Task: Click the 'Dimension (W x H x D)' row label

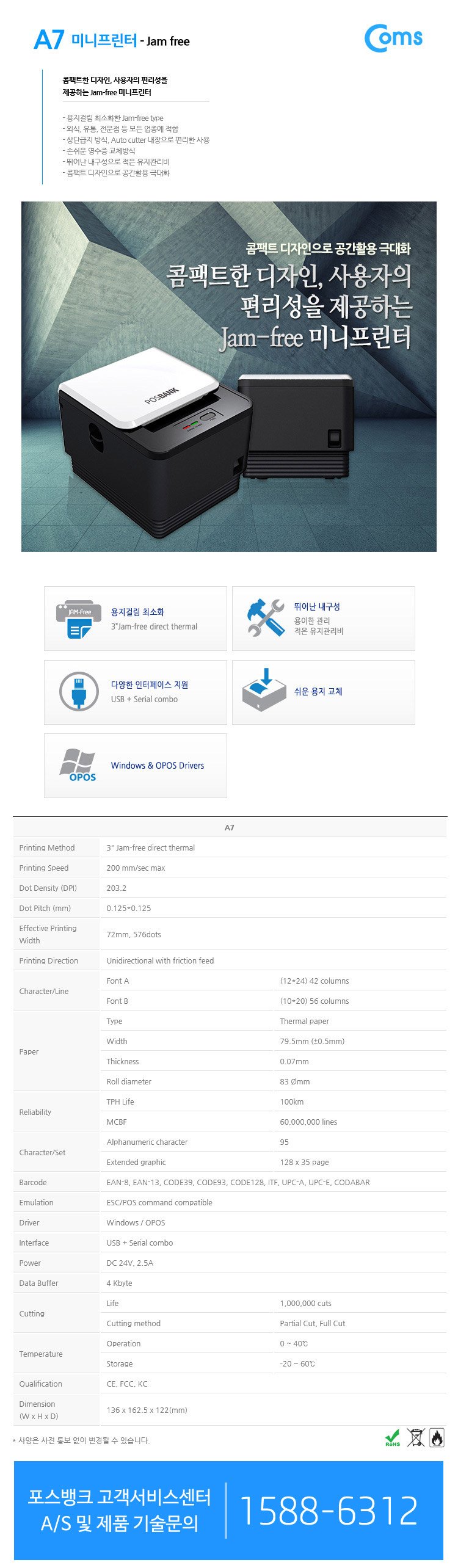Action: point(38,1410)
